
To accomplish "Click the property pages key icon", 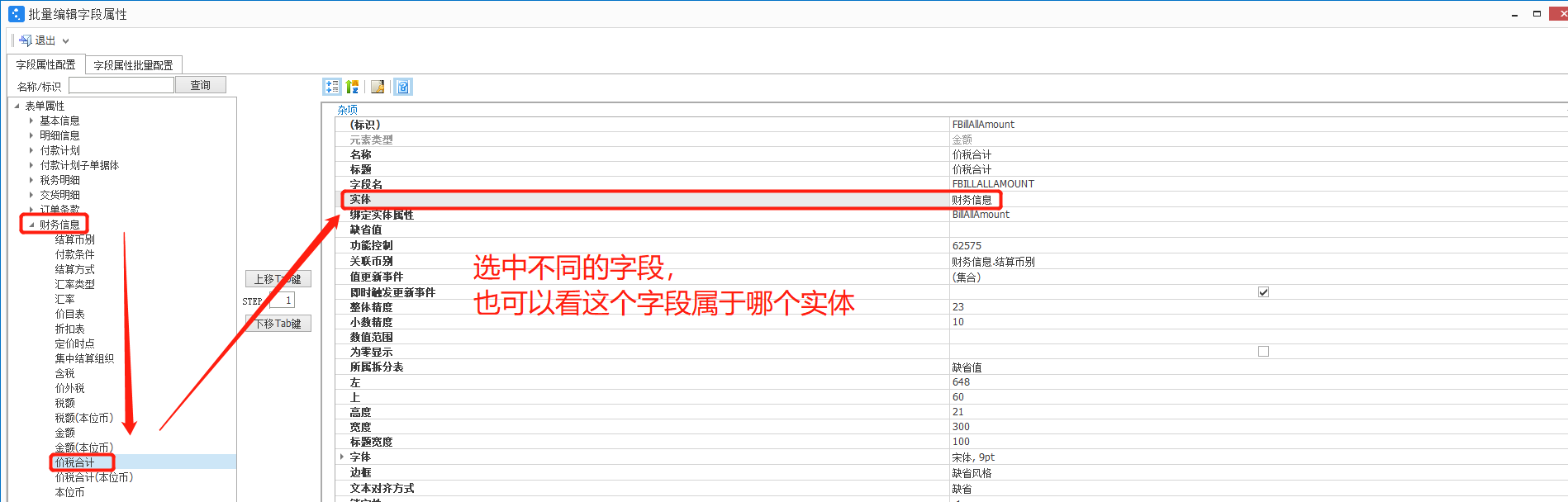I will click(x=378, y=87).
